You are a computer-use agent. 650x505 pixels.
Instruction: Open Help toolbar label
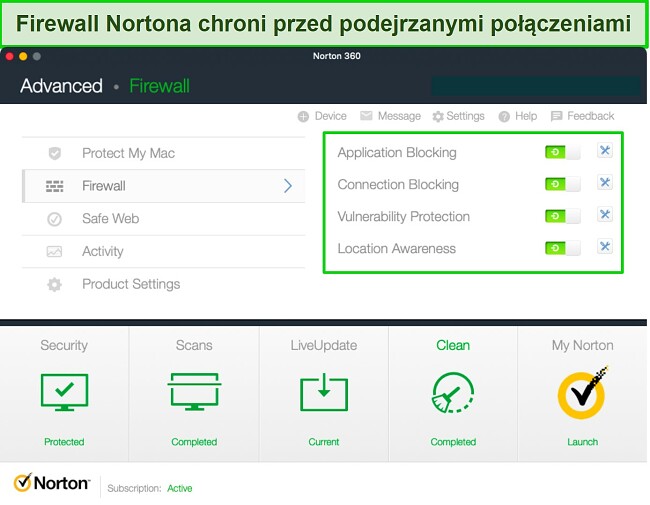pos(526,116)
